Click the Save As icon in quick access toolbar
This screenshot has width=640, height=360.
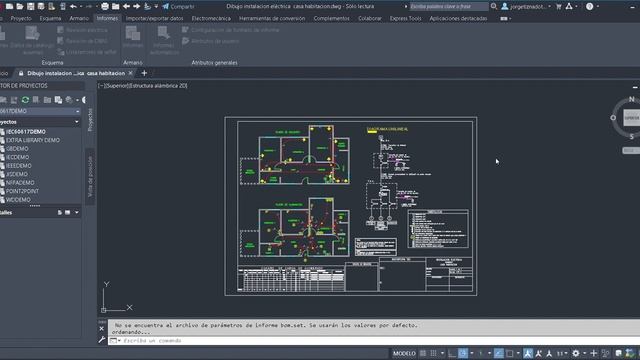pos(41,7)
